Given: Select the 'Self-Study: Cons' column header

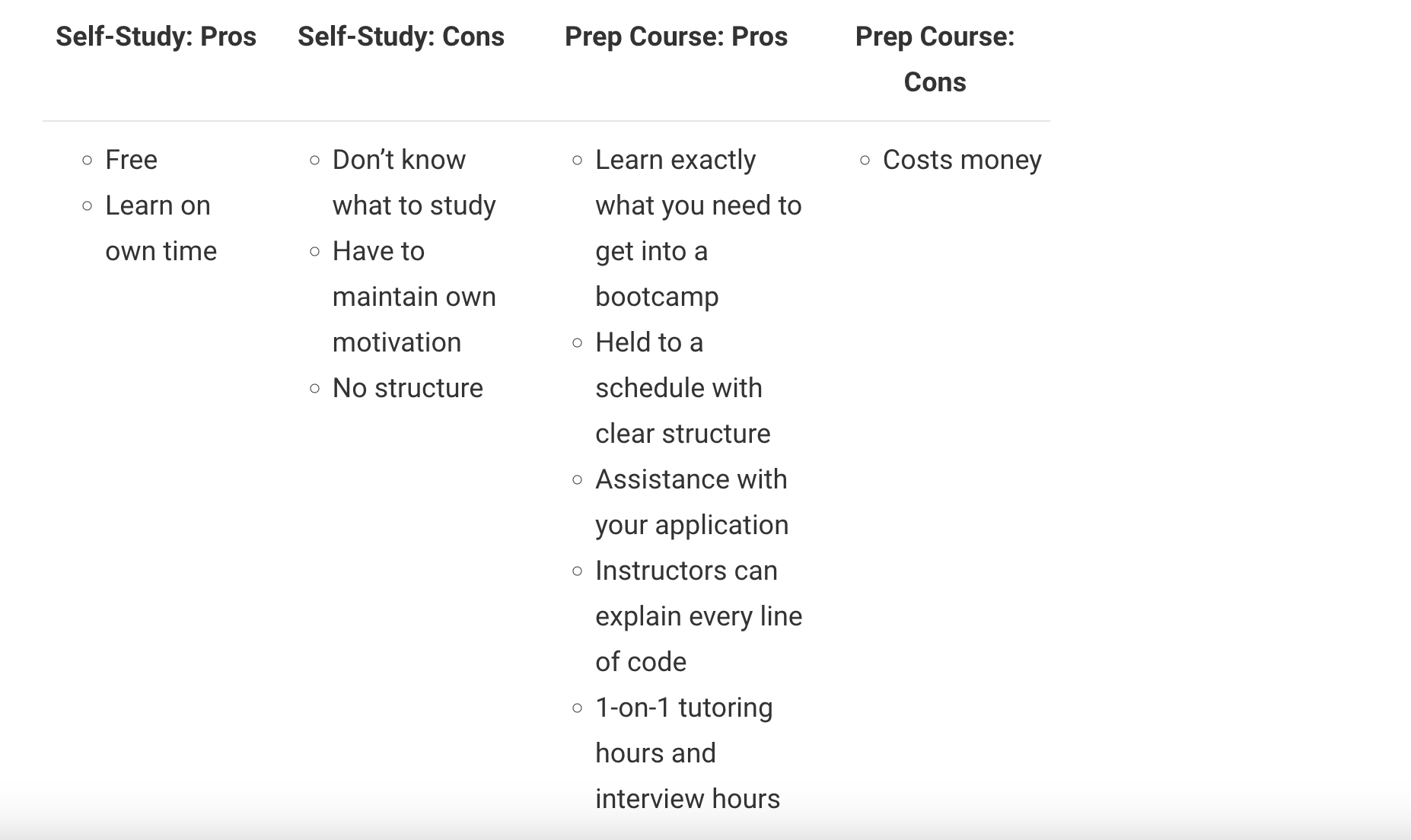Looking at the screenshot, I should (400, 37).
